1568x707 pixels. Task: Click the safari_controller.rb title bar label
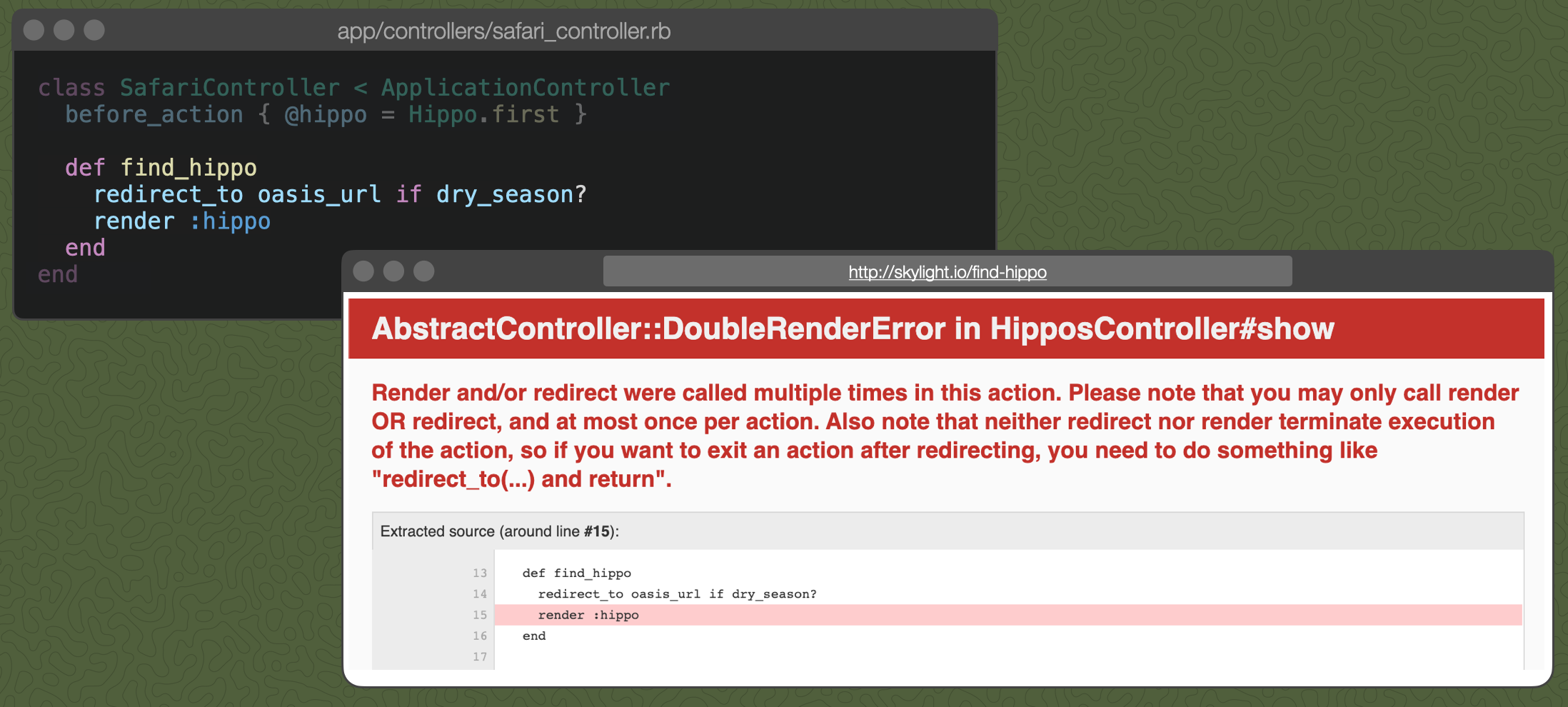504,31
